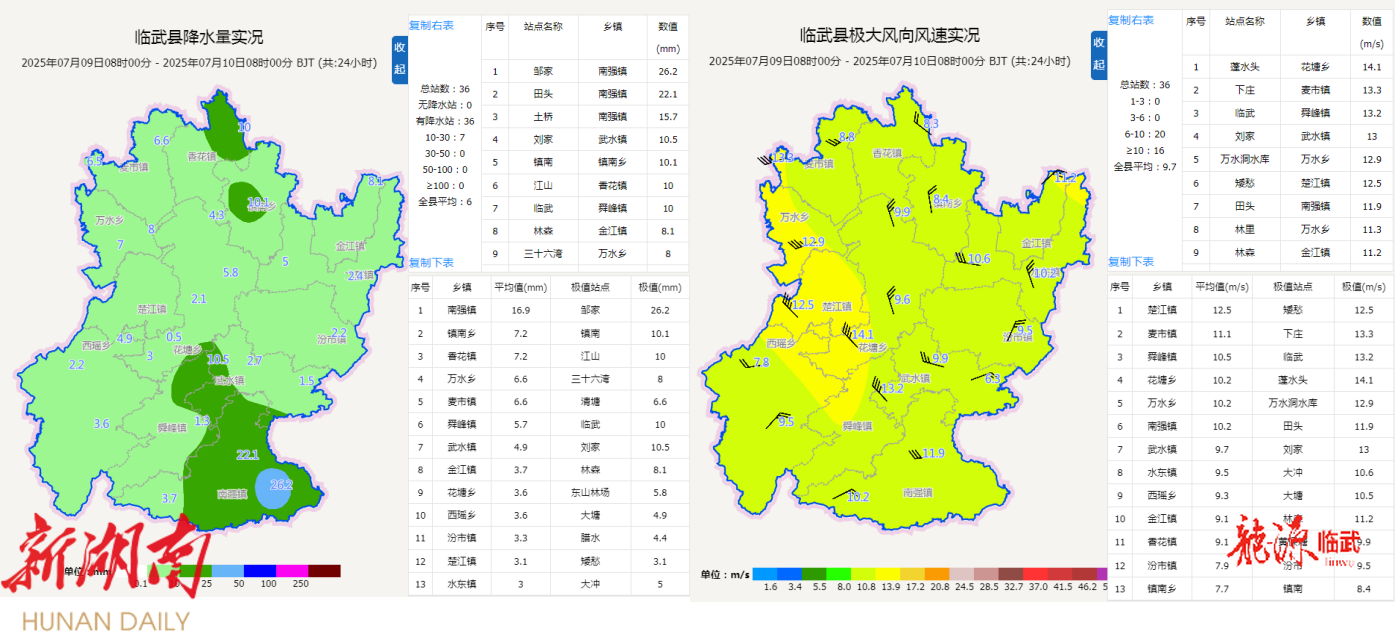
Task: Click the dark red 250 rainfall legend swatch
Action: click(x=324, y=571)
